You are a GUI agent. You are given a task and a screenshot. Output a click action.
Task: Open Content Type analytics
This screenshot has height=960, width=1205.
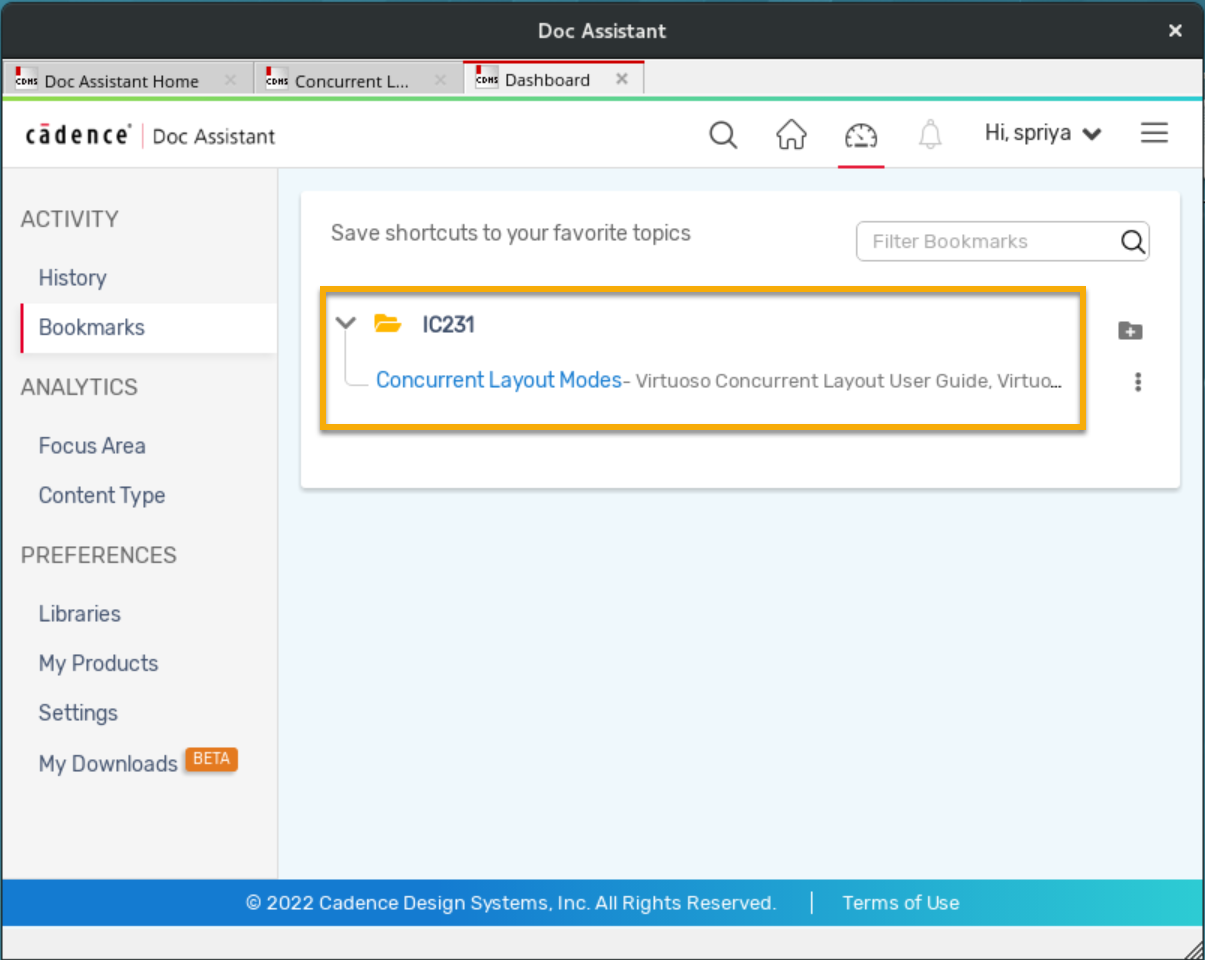click(x=102, y=496)
